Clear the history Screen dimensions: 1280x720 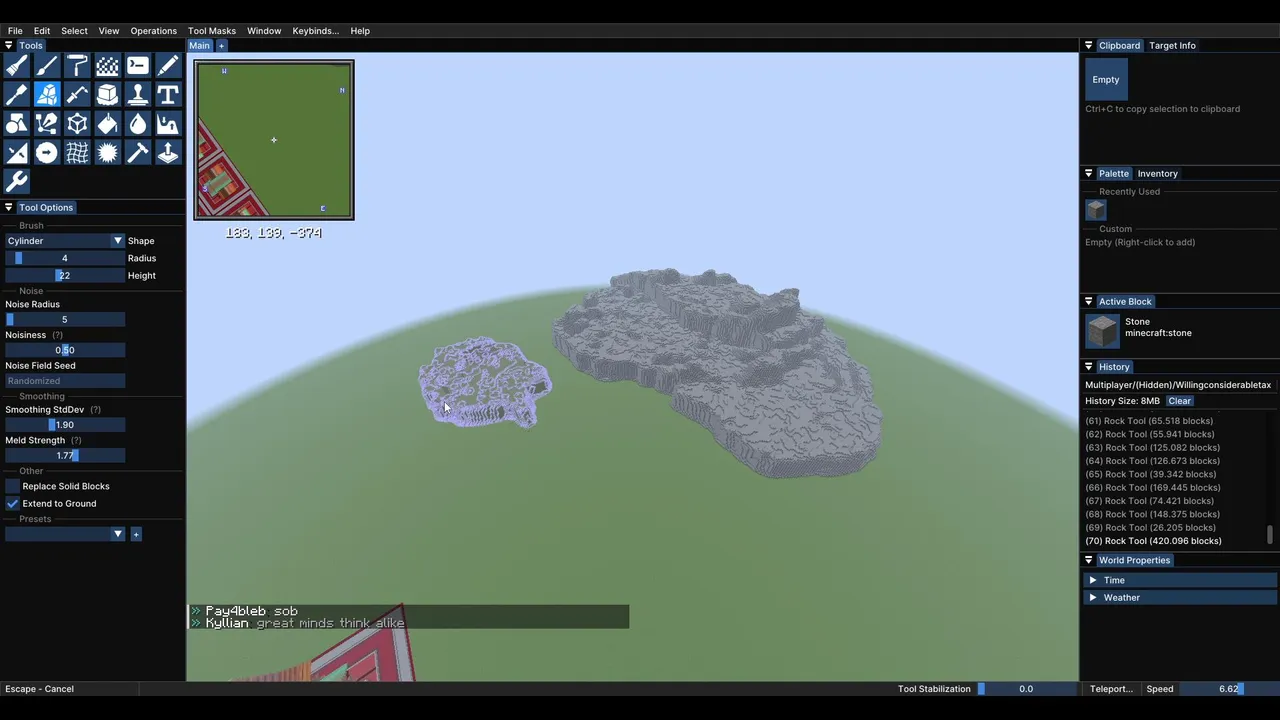coord(1180,401)
